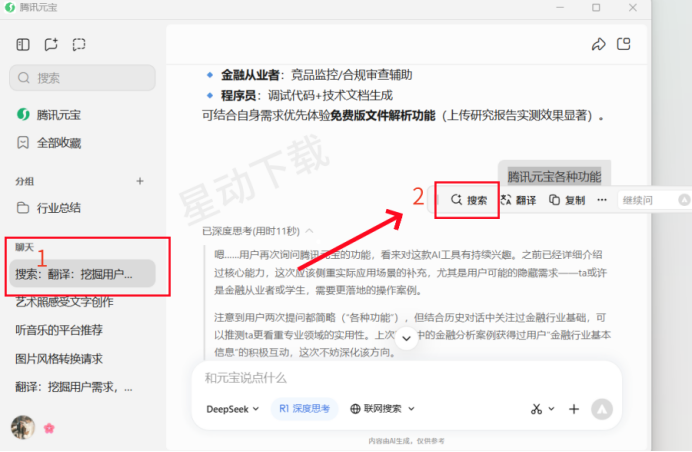
Task: Click the highlighted message 腾讯元宝各种功能
Action: pos(554,177)
